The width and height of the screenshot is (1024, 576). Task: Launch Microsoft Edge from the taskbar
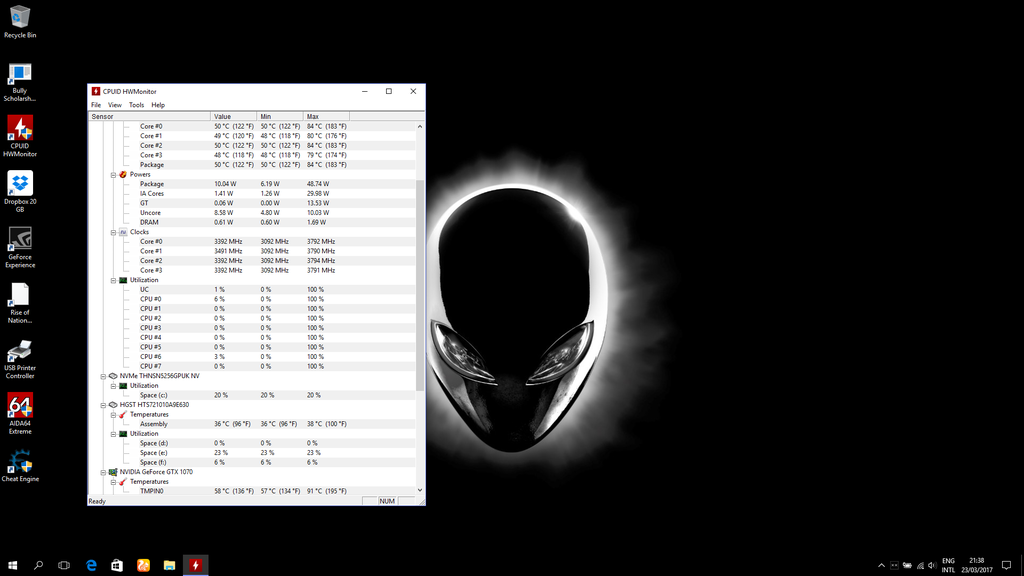(91, 565)
